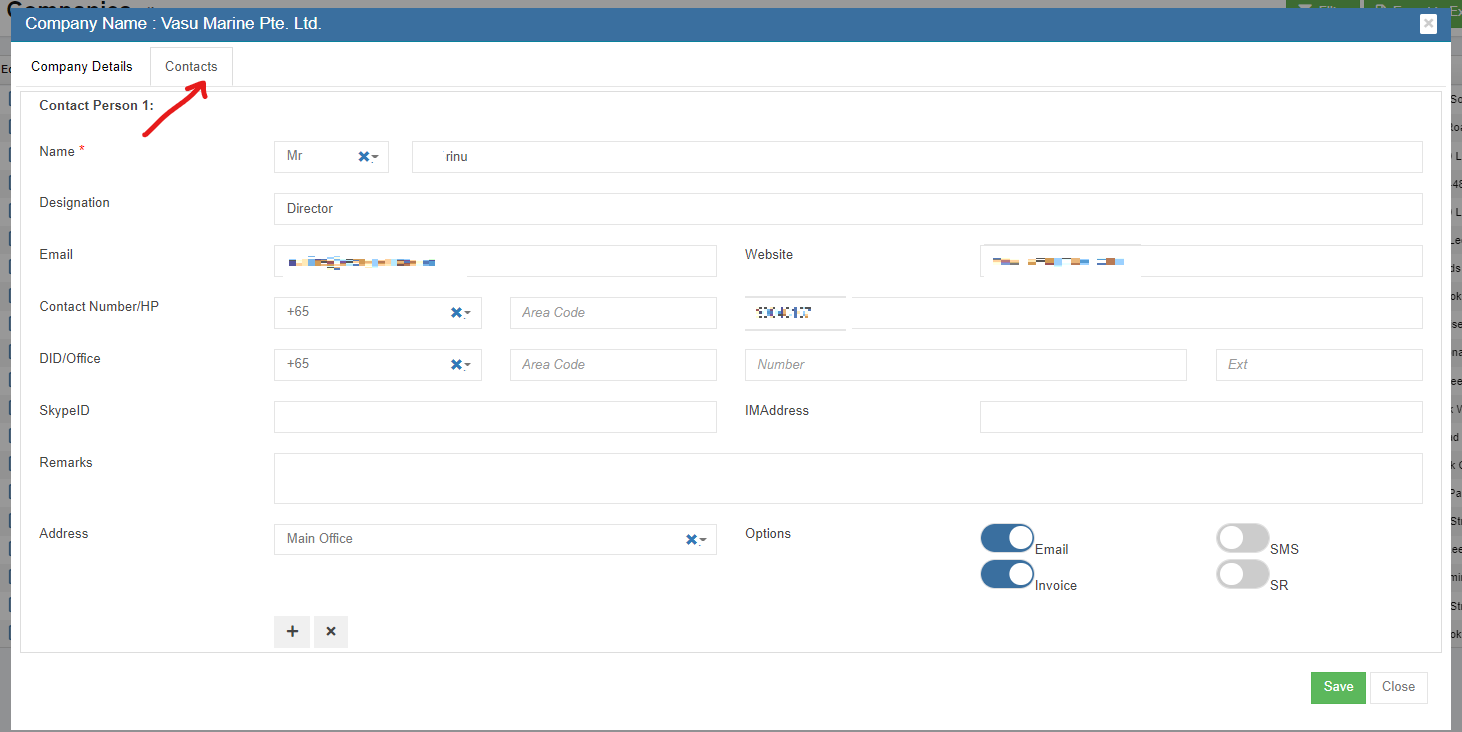1462x732 pixels.
Task: Close dialog using top-right X icon
Action: coord(1428,23)
